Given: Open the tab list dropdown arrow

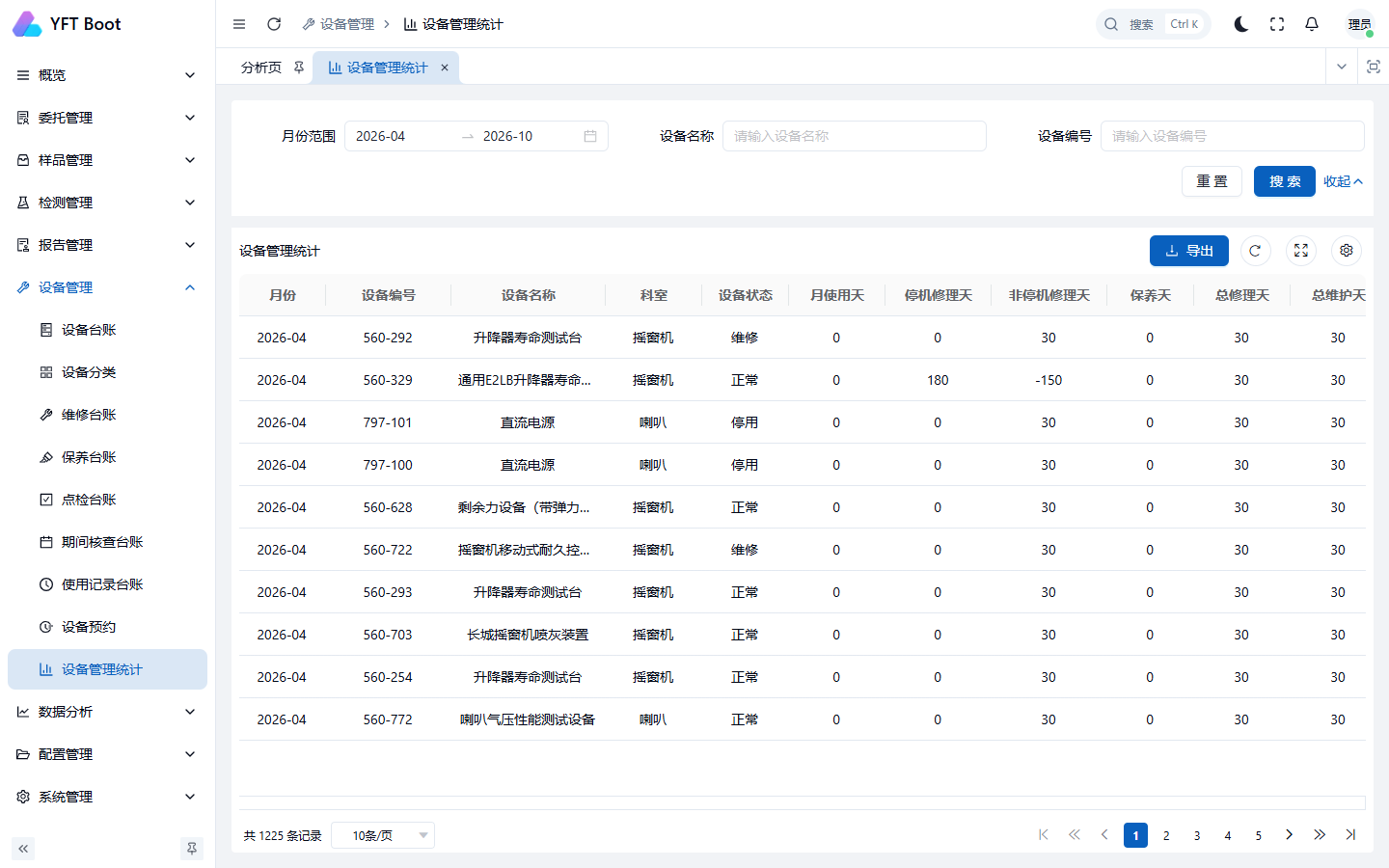Looking at the screenshot, I should click(1342, 67).
